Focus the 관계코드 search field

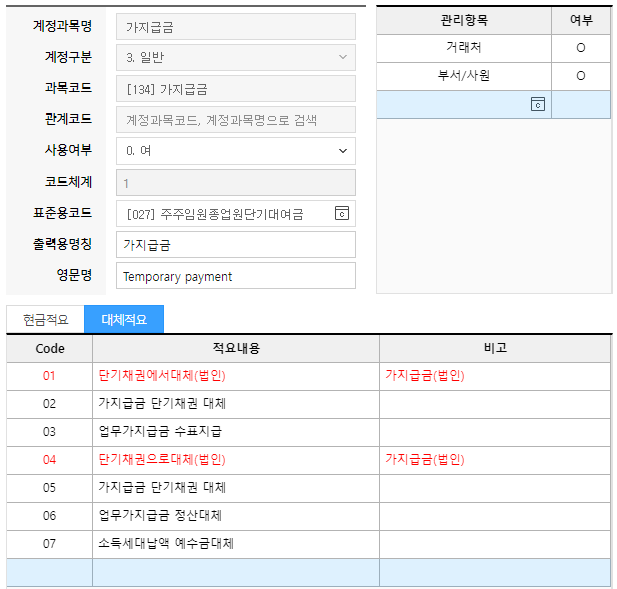(236, 120)
